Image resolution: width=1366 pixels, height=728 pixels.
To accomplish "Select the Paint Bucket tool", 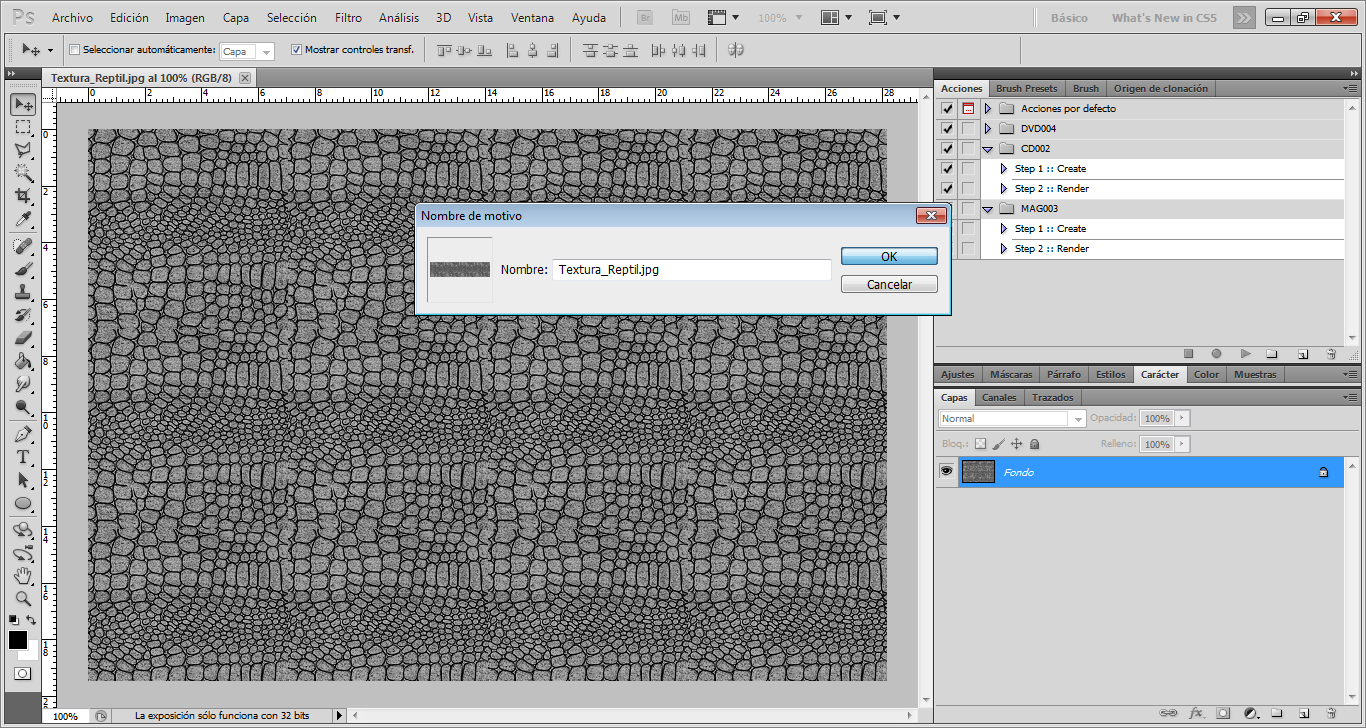I will click(x=23, y=361).
